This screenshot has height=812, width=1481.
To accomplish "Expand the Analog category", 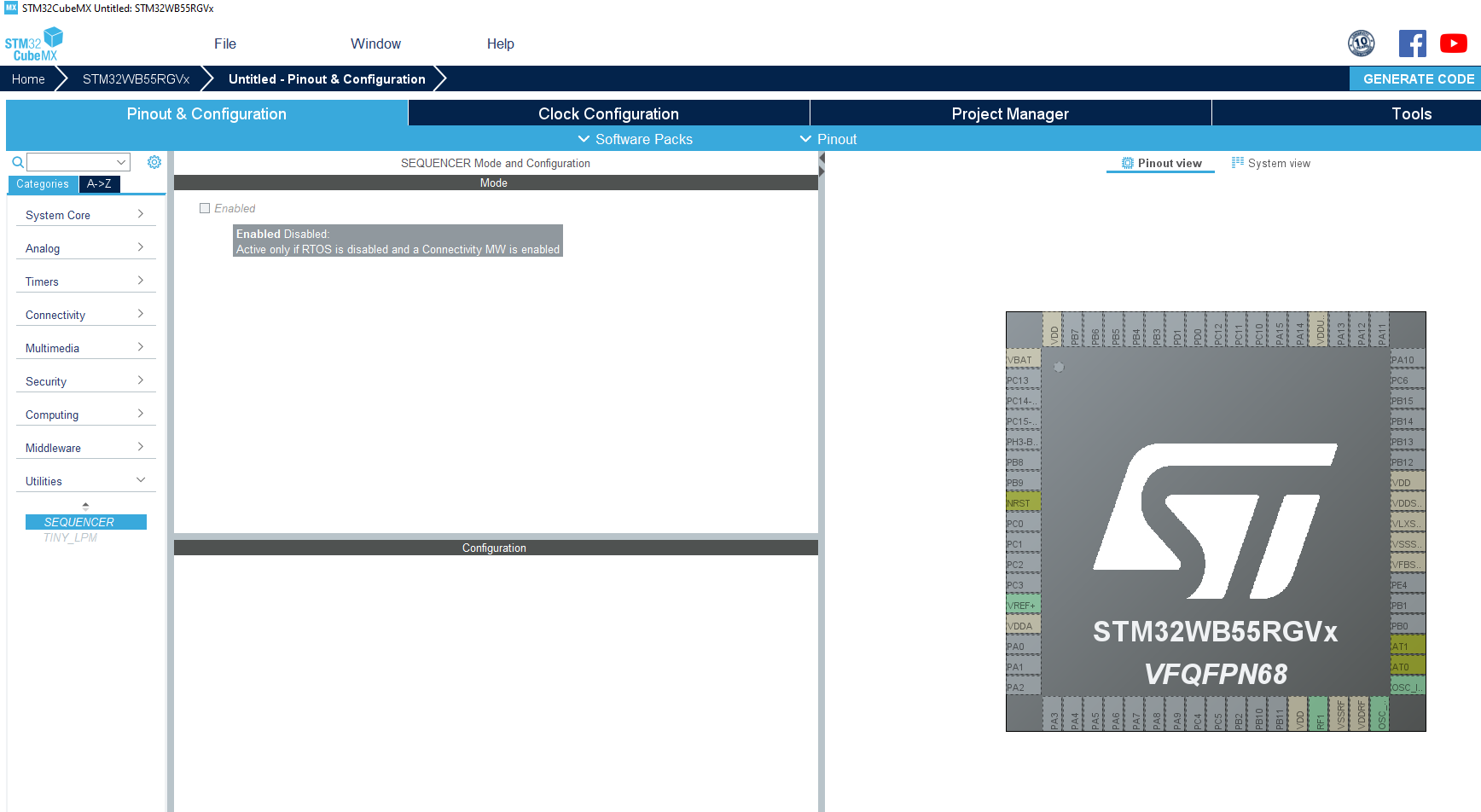I will 85,248.
